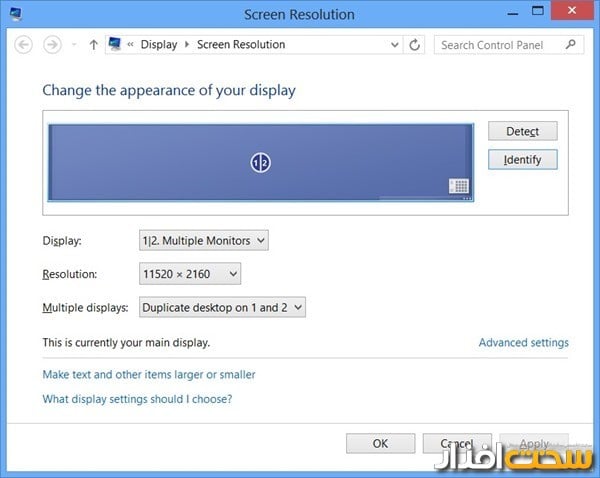
Task: Click the Back navigation arrow
Action: tap(25, 45)
